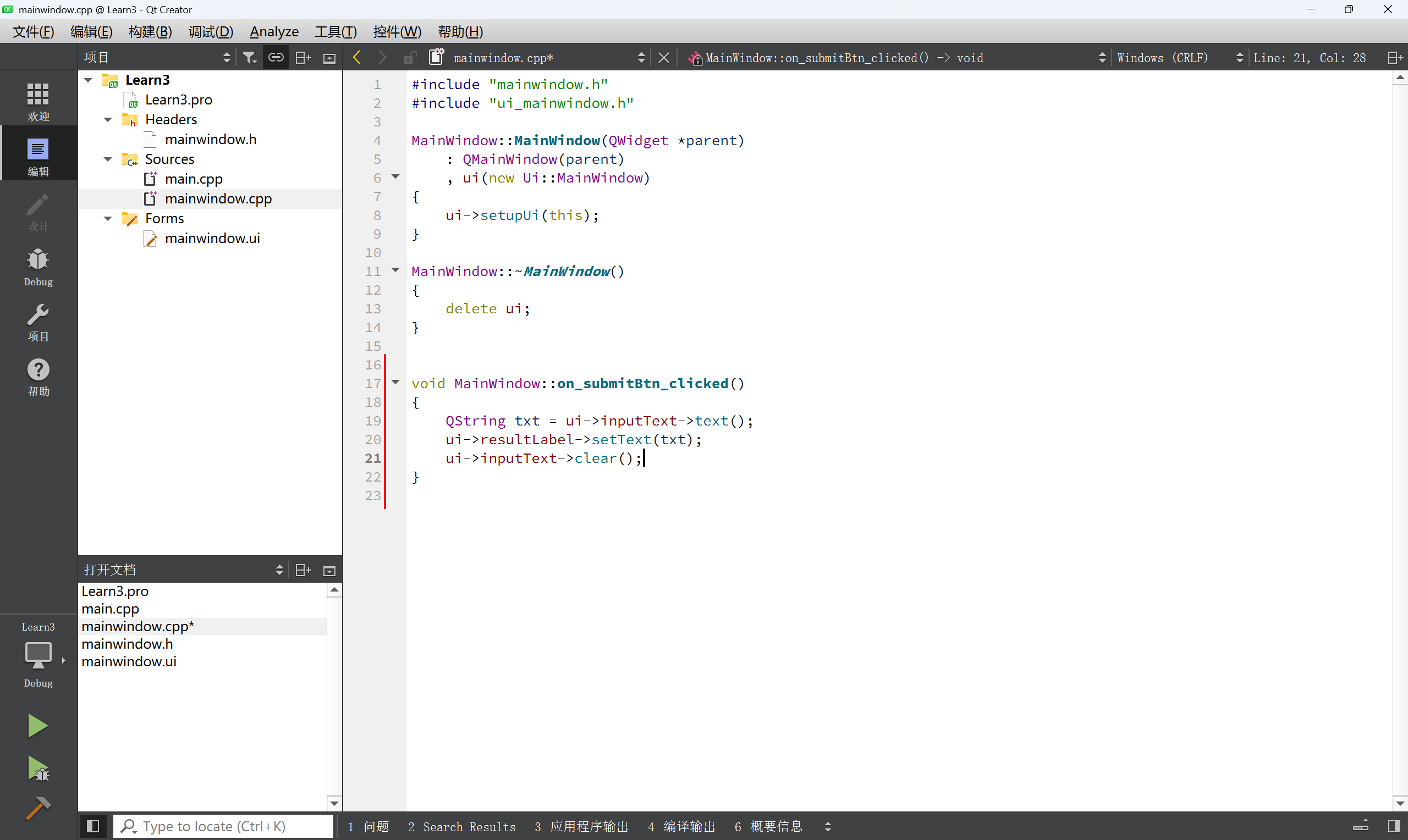Select mainwindow.h in Headers
Image resolution: width=1408 pixels, height=840 pixels.
coord(211,139)
